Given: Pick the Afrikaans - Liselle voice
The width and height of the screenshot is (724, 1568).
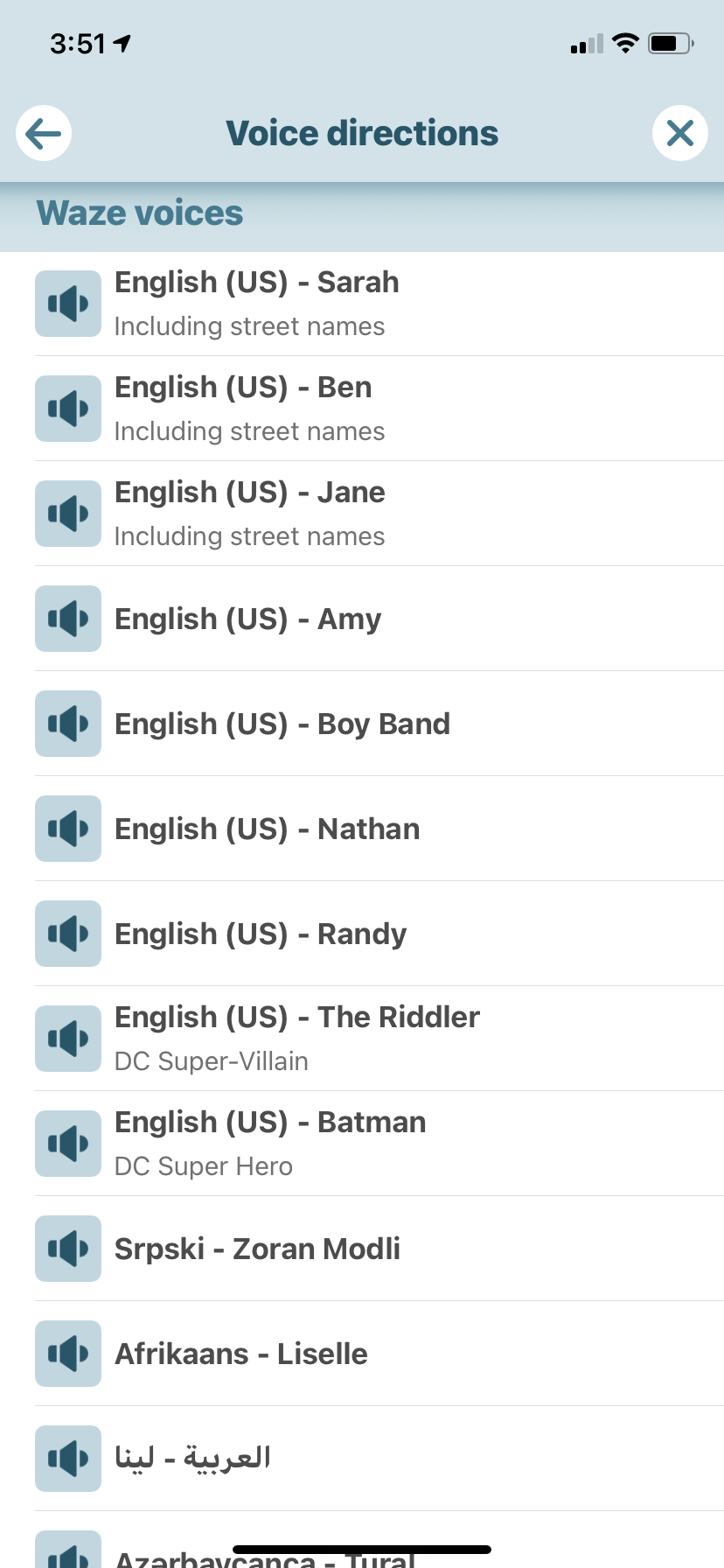Looking at the screenshot, I should (x=240, y=1354).
